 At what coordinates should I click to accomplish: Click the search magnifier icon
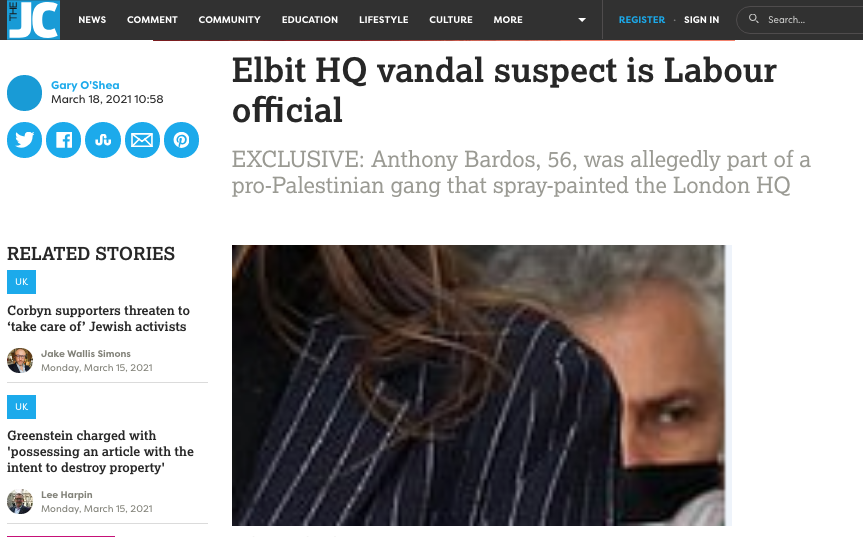pos(753,19)
